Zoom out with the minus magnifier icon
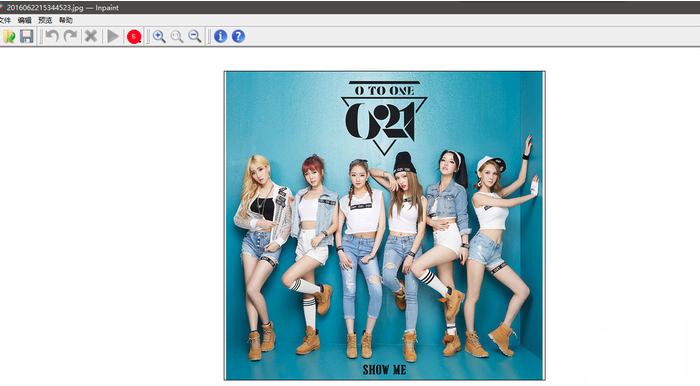This screenshot has width=700, height=386. [195, 37]
